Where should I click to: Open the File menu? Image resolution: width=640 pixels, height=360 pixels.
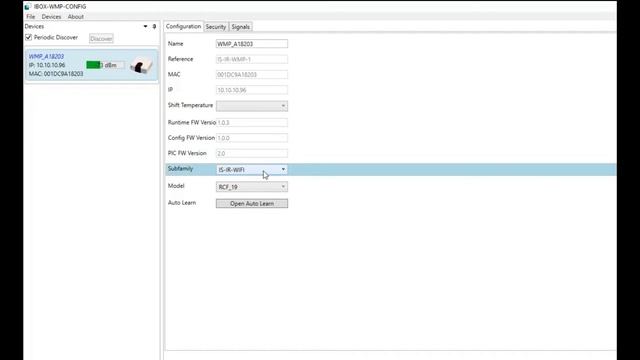coord(31,17)
